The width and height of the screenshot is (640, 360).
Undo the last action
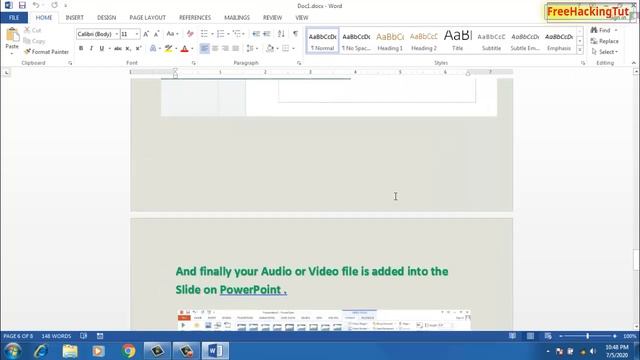pyautogui.click(x=36, y=5)
